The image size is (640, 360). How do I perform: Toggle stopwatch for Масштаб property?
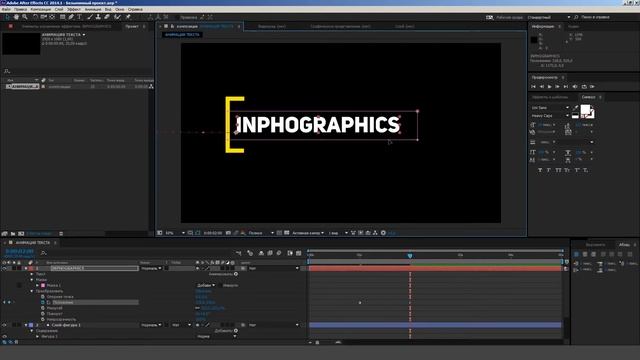coord(43,308)
